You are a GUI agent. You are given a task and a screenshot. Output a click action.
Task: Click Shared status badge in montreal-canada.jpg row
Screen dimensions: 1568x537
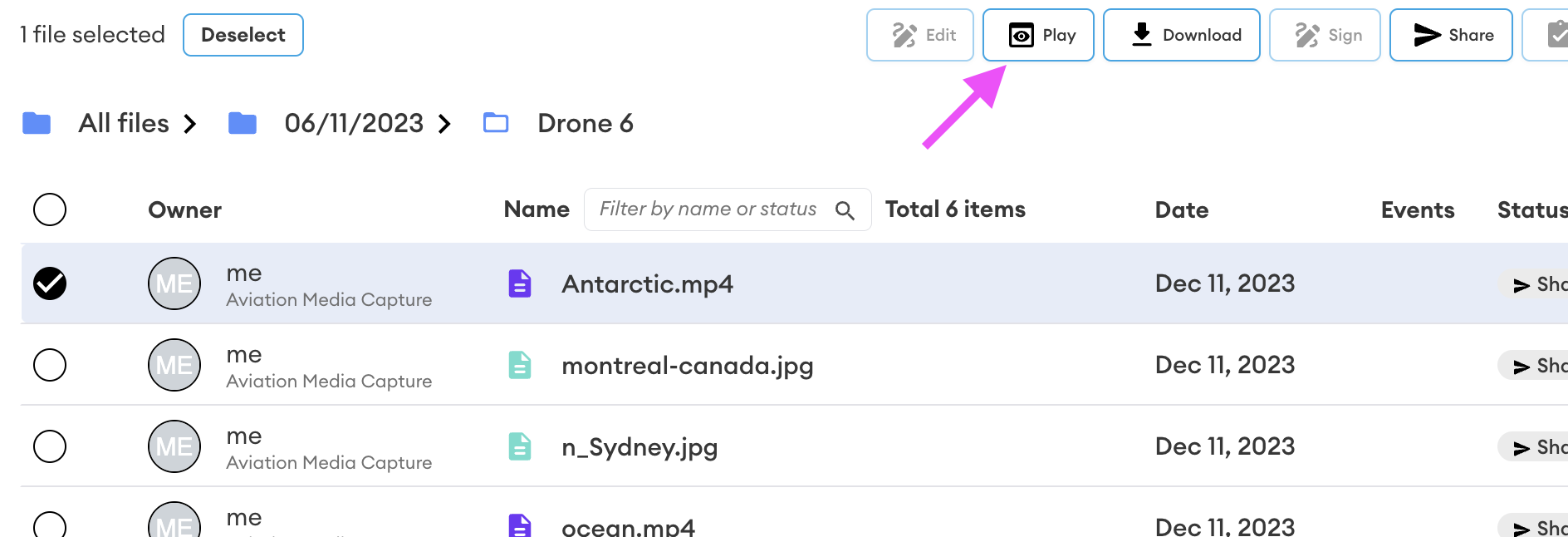(x=1534, y=366)
